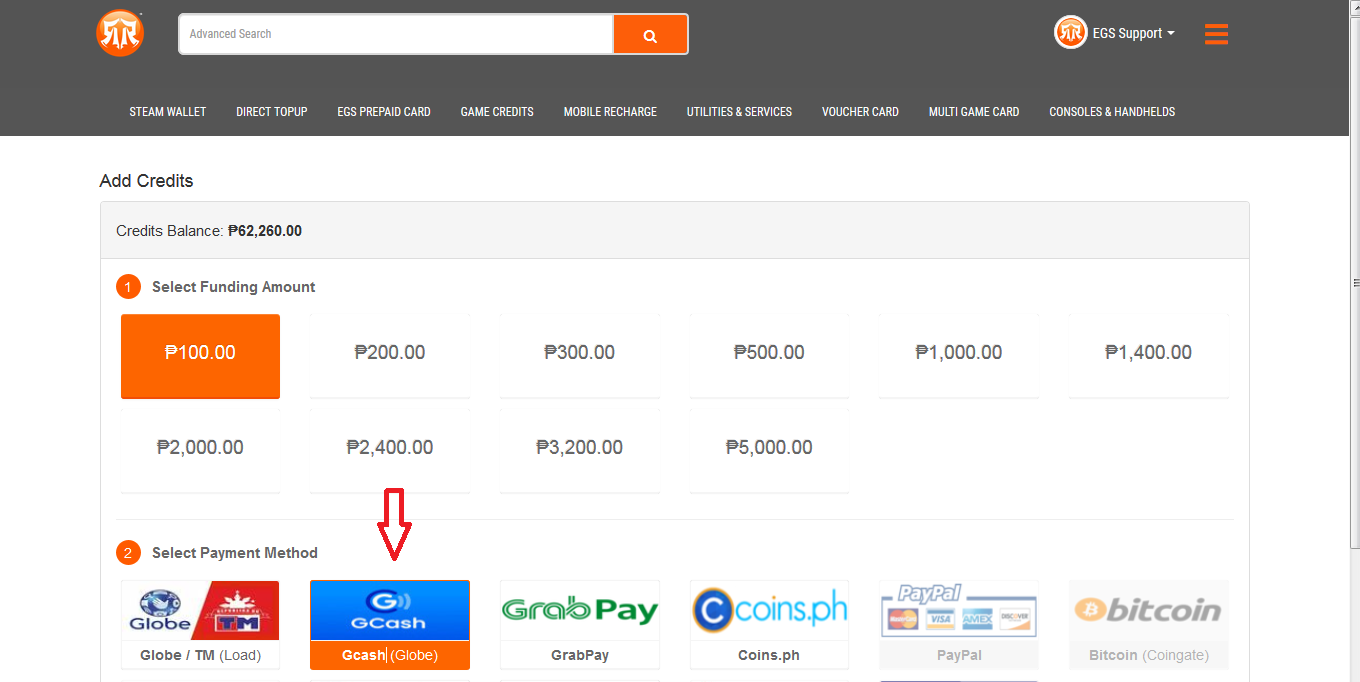Image resolution: width=1360 pixels, height=682 pixels.
Task: Open the Steam Wallet menu
Action: pos(168,112)
